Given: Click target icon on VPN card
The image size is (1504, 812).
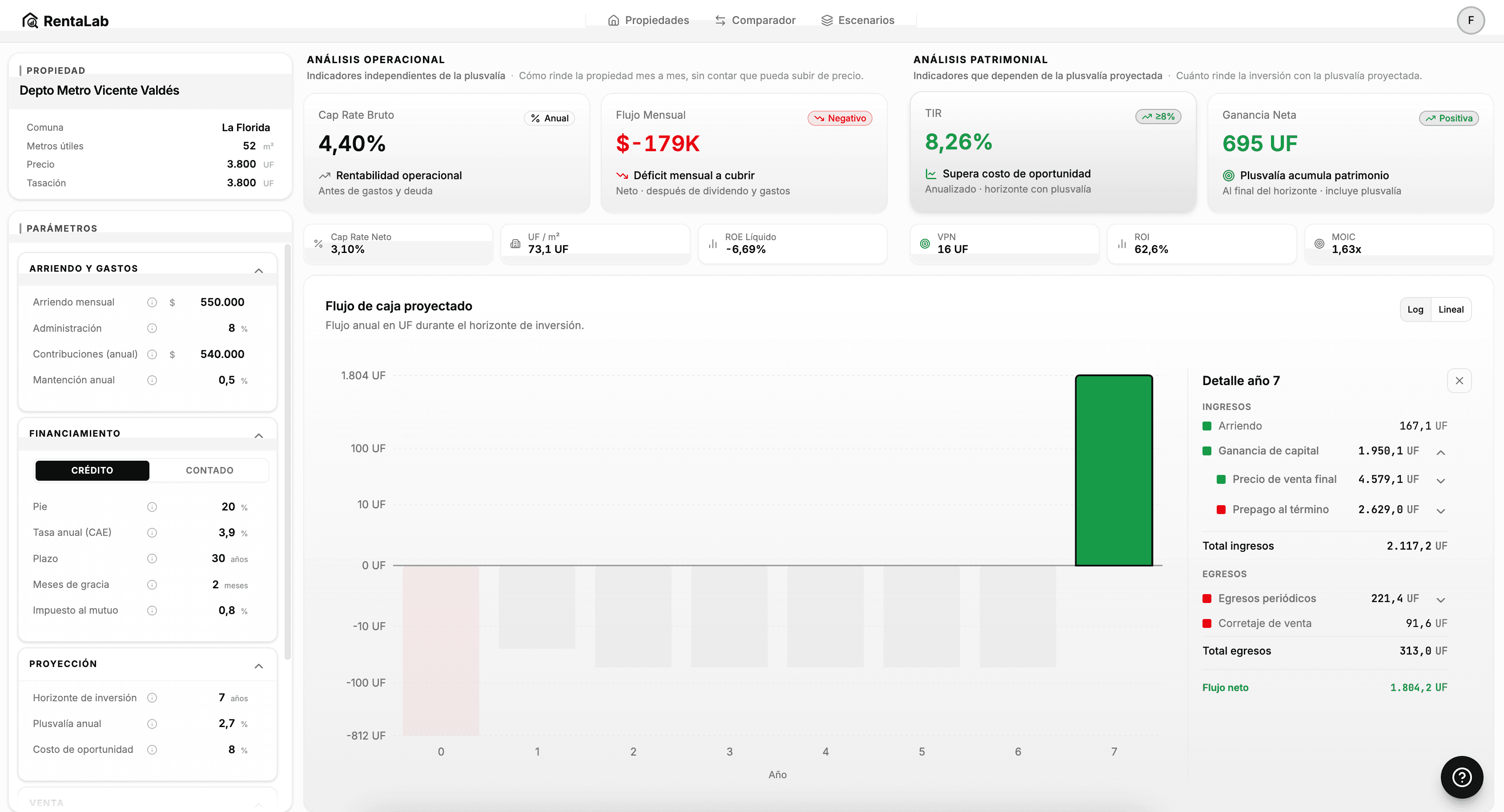Looking at the screenshot, I should click(925, 243).
